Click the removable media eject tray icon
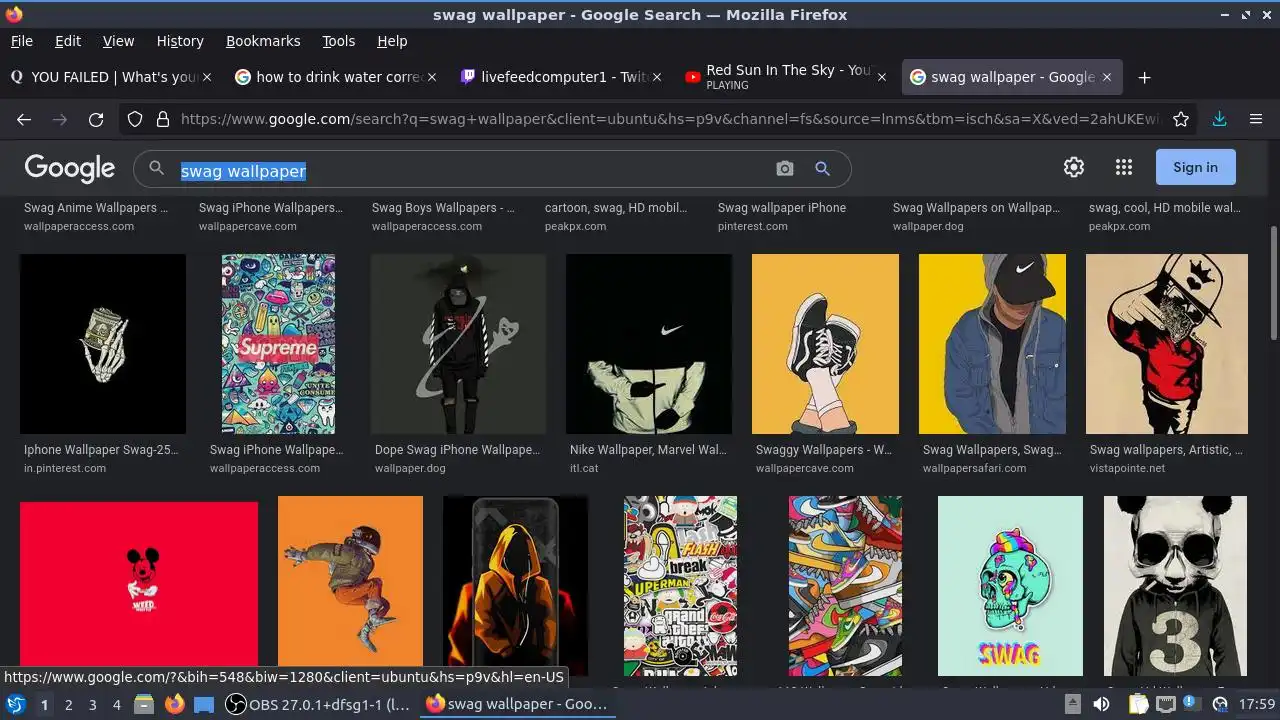The image size is (1280, 720). click(1072, 704)
